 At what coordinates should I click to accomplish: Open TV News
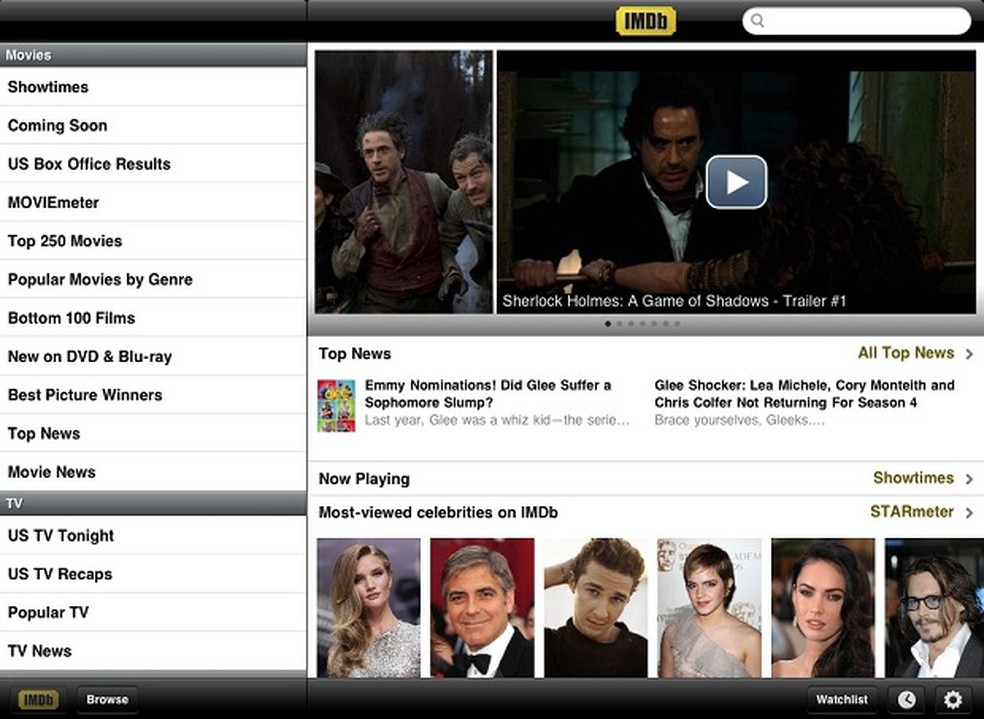[153, 651]
